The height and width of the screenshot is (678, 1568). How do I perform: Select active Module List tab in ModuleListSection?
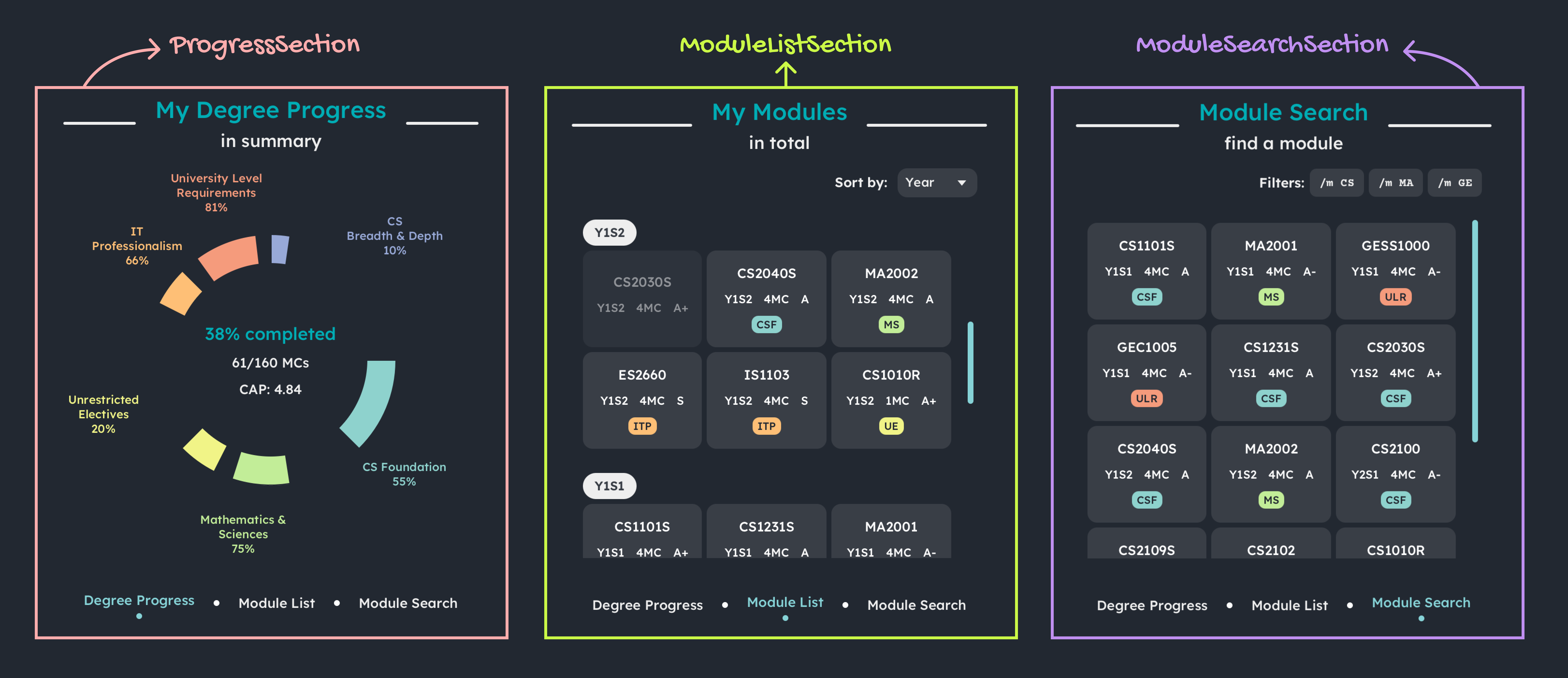(x=785, y=603)
